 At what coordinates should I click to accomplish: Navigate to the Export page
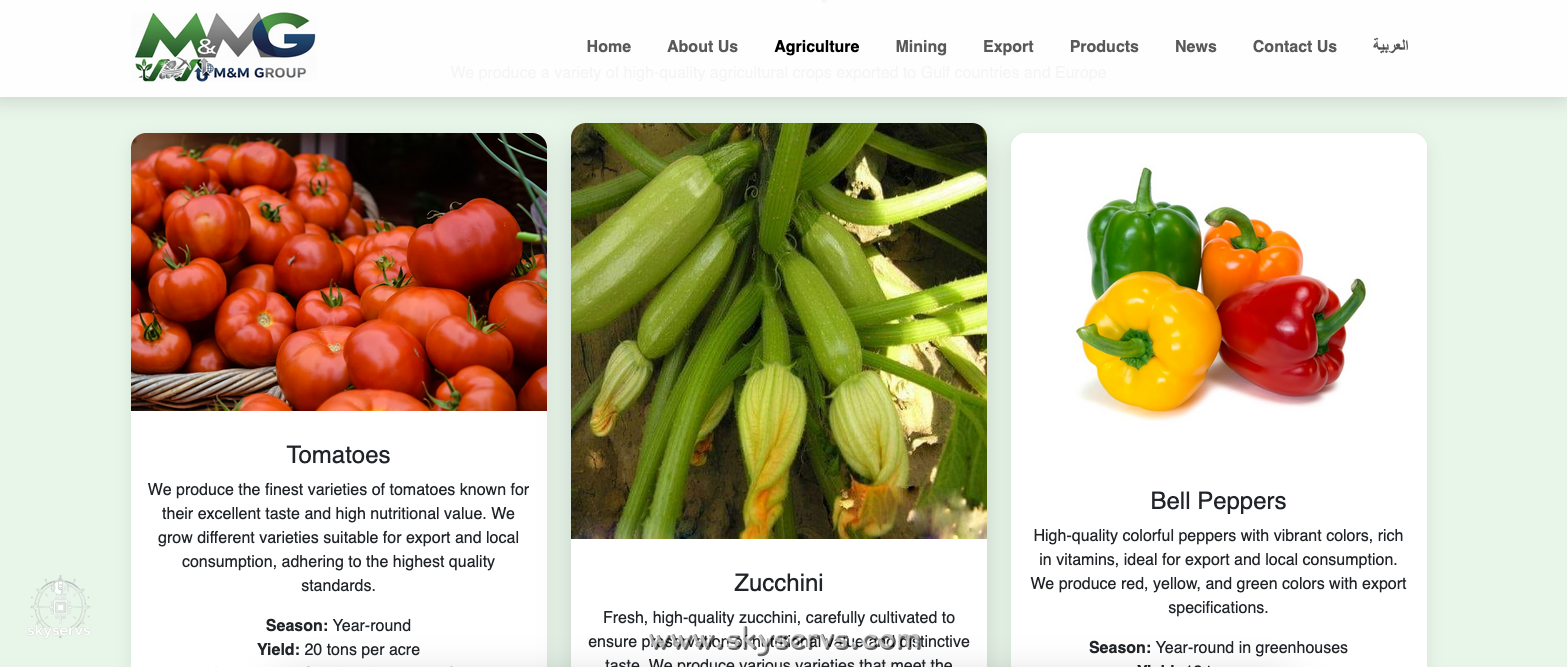click(1008, 46)
